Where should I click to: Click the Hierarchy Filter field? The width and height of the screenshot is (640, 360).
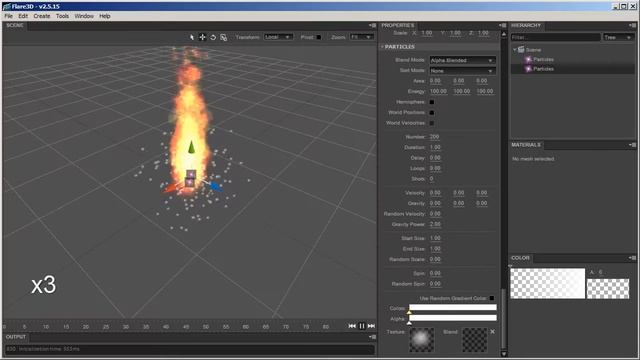[x=556, y=38]
